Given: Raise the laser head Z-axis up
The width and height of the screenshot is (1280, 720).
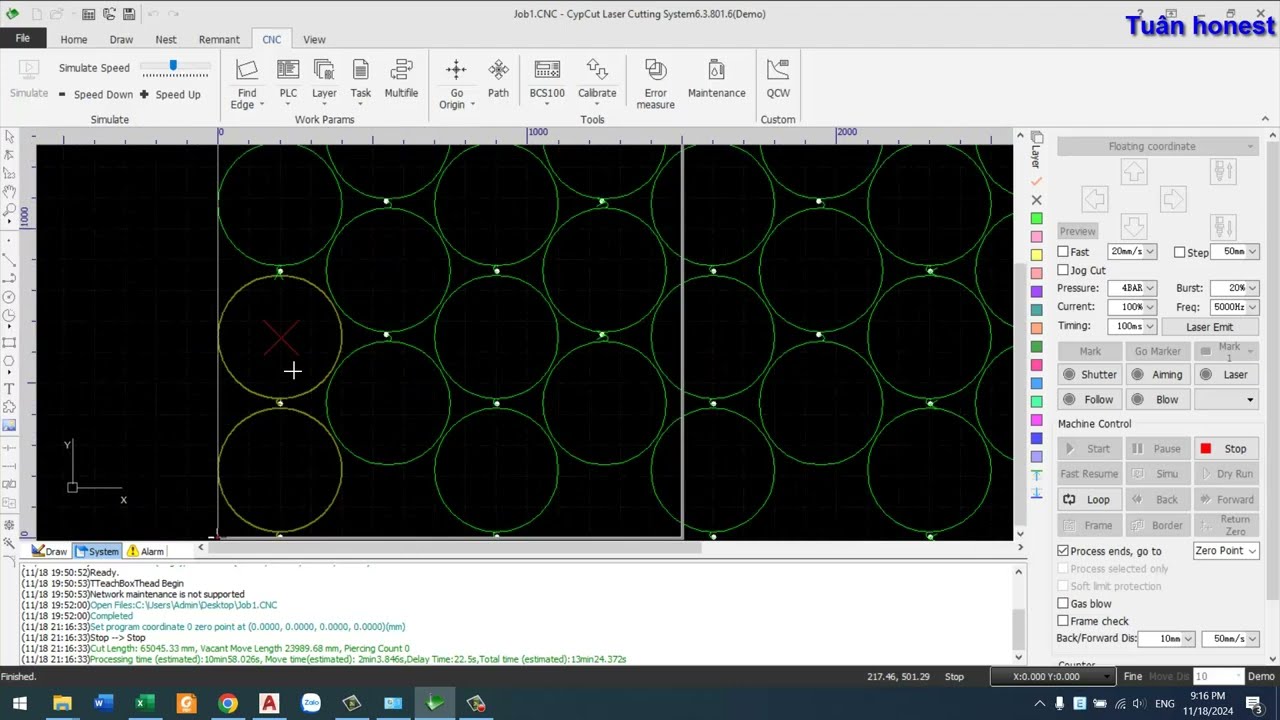Looking at the screenshot, I should (1223, 171).
